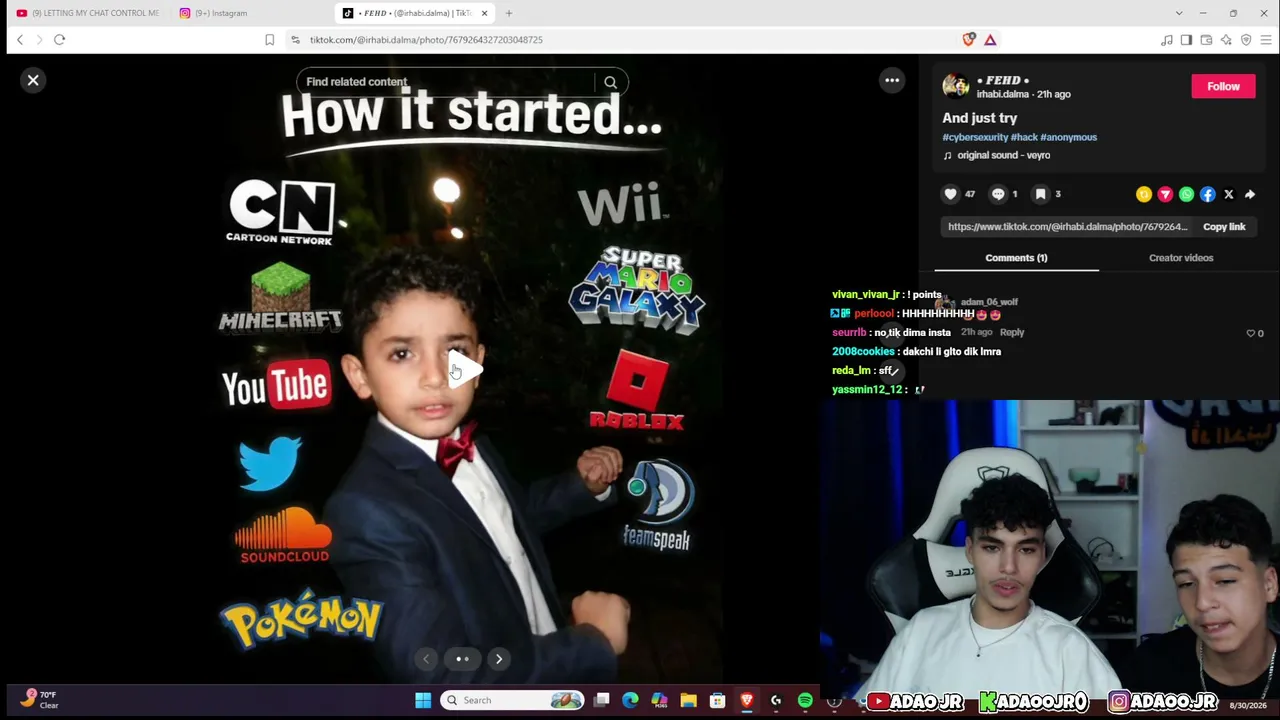Open Logitech G HUB from the taskbar

pyautogui.click(x=776, y=700)
